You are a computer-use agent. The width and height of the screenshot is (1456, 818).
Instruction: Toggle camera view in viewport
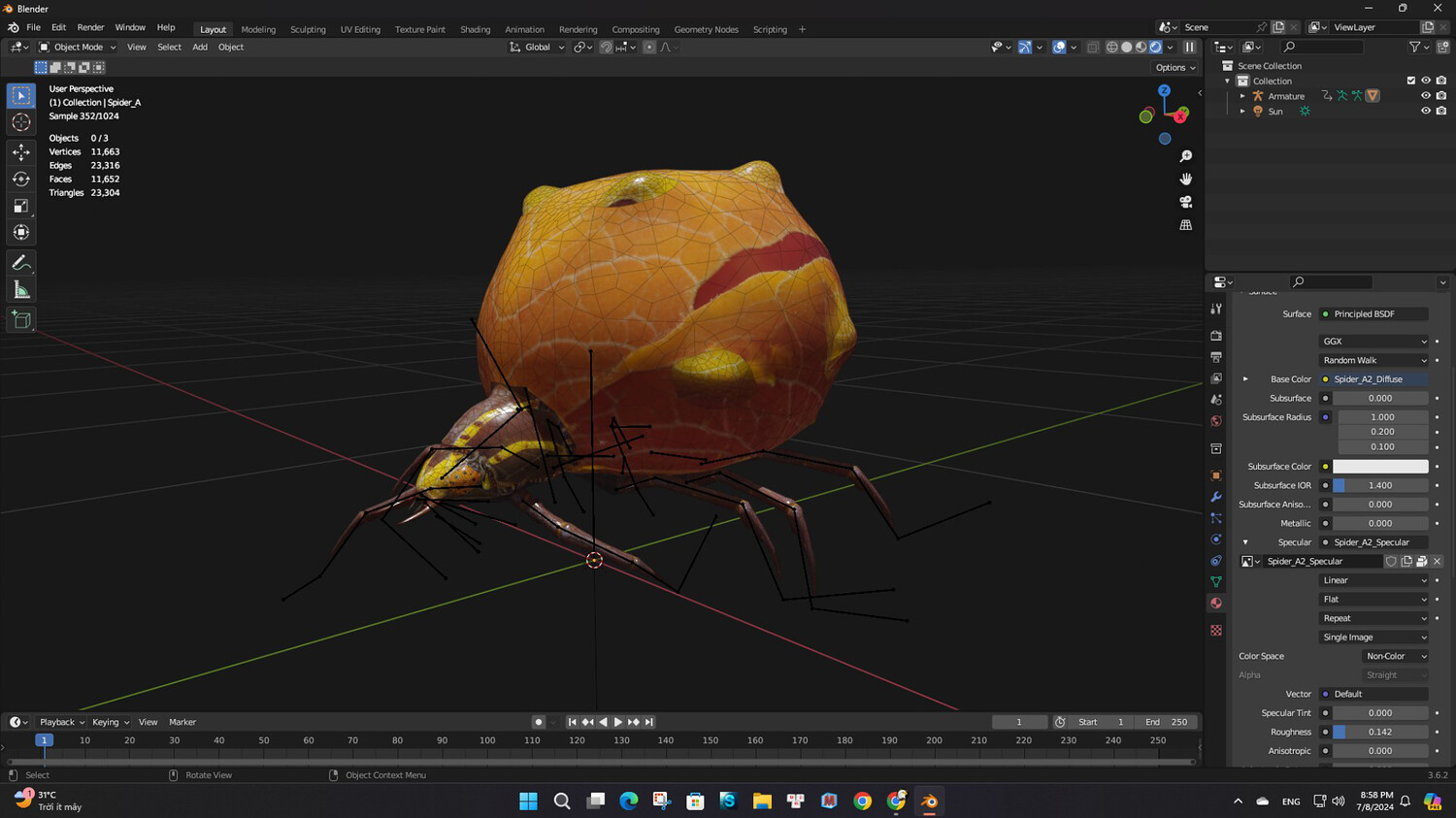point(1185,202)
